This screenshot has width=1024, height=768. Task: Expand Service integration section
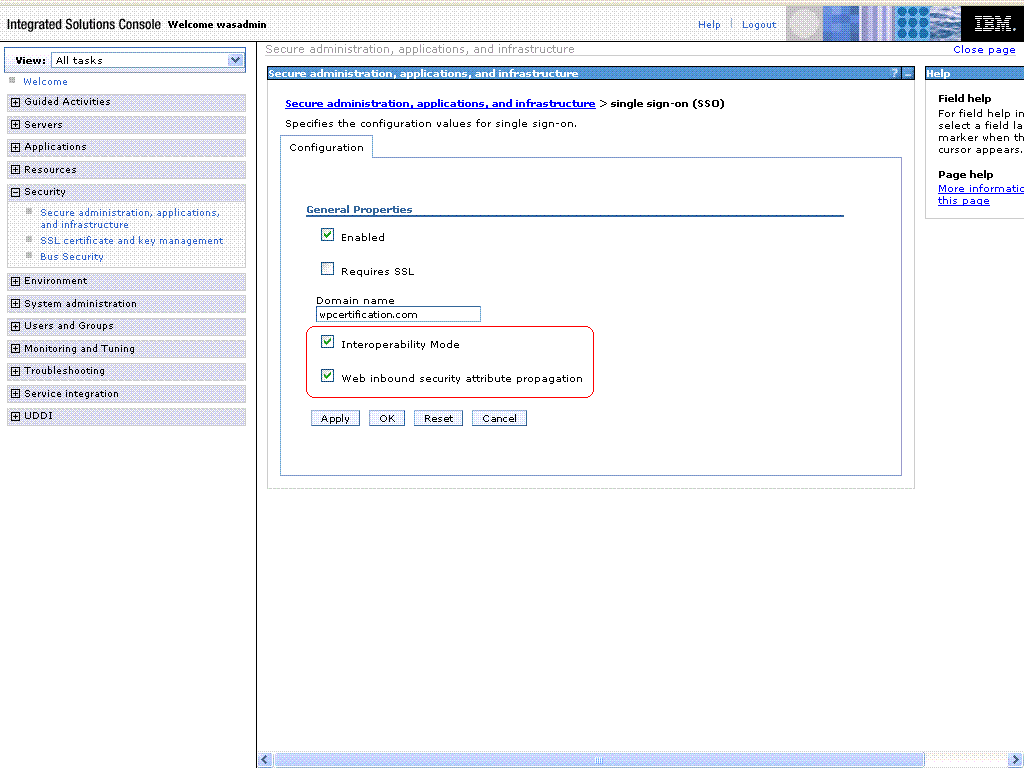point(16,394)
